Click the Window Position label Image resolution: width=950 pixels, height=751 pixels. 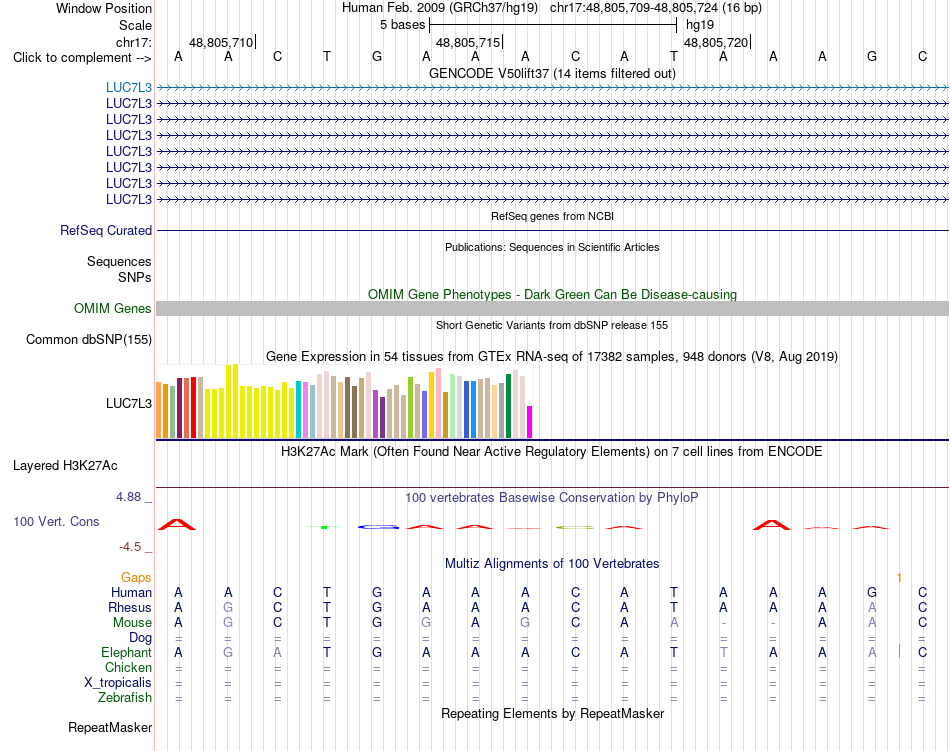pyautogui.click(x=104, y=8)
